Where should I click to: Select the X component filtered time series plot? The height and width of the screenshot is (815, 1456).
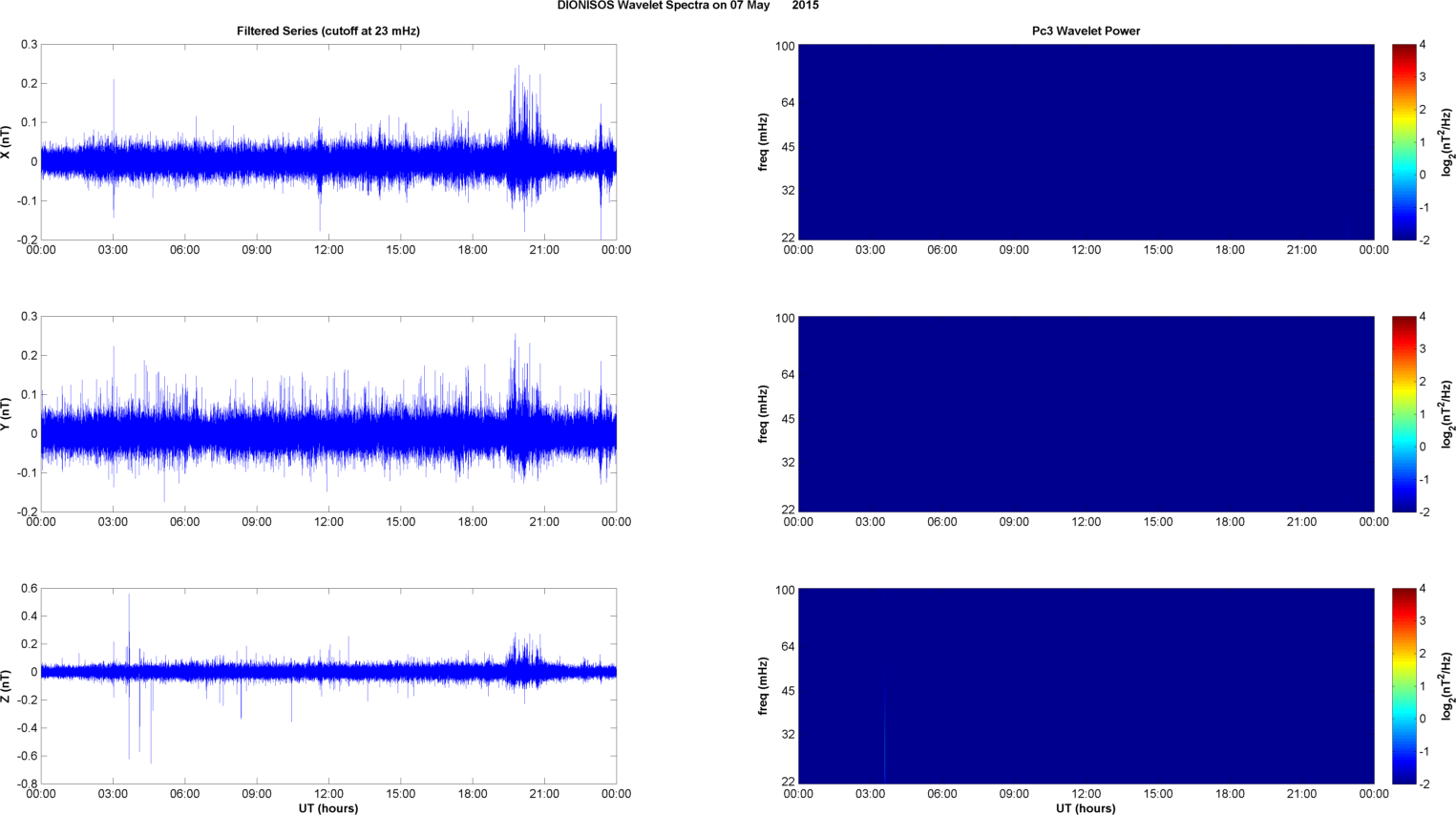pyautogui.click(x=328, y=142)
